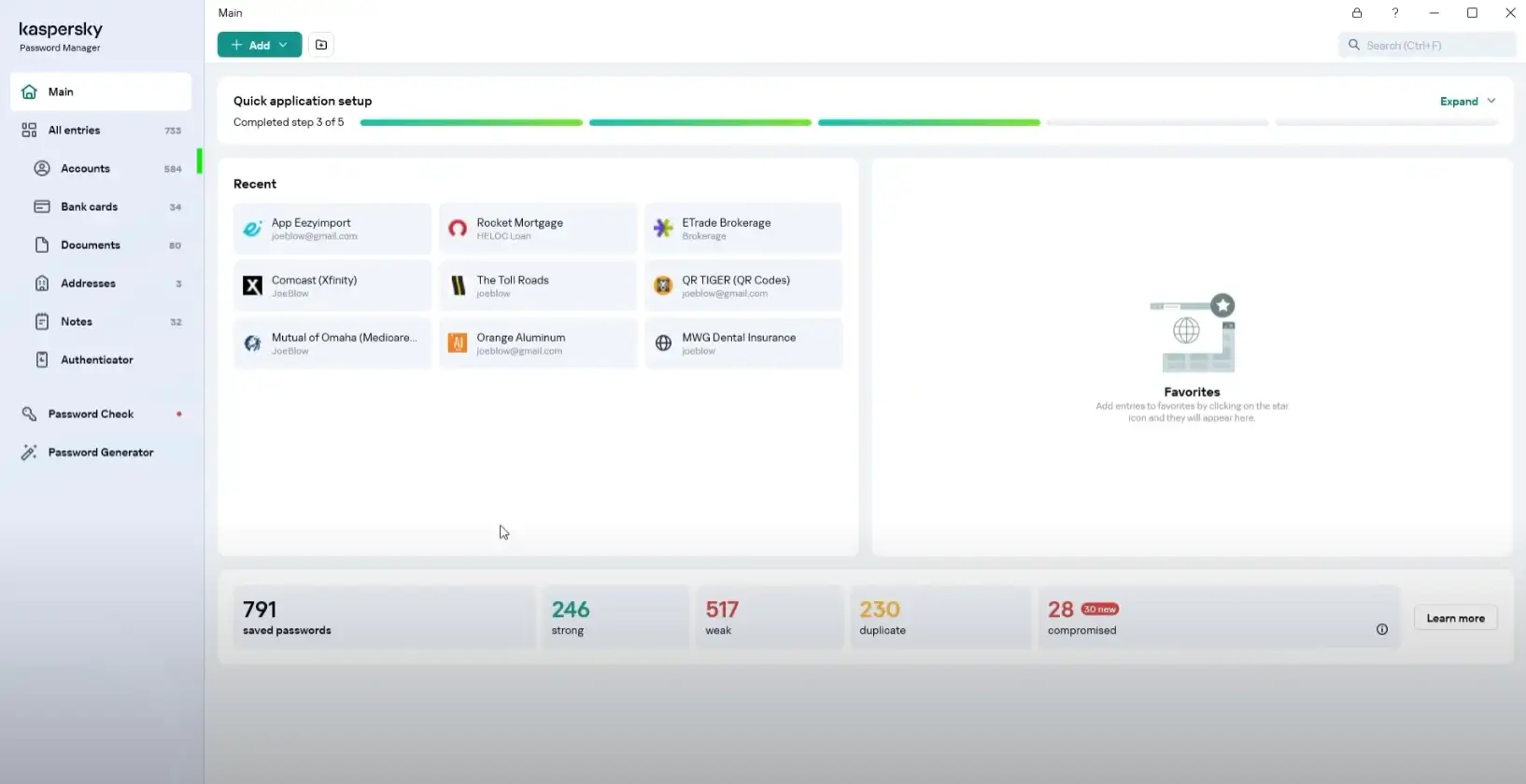Open the 28 compromised passwords tile
Viewport: 1526px width, 784px height.
1205,618
